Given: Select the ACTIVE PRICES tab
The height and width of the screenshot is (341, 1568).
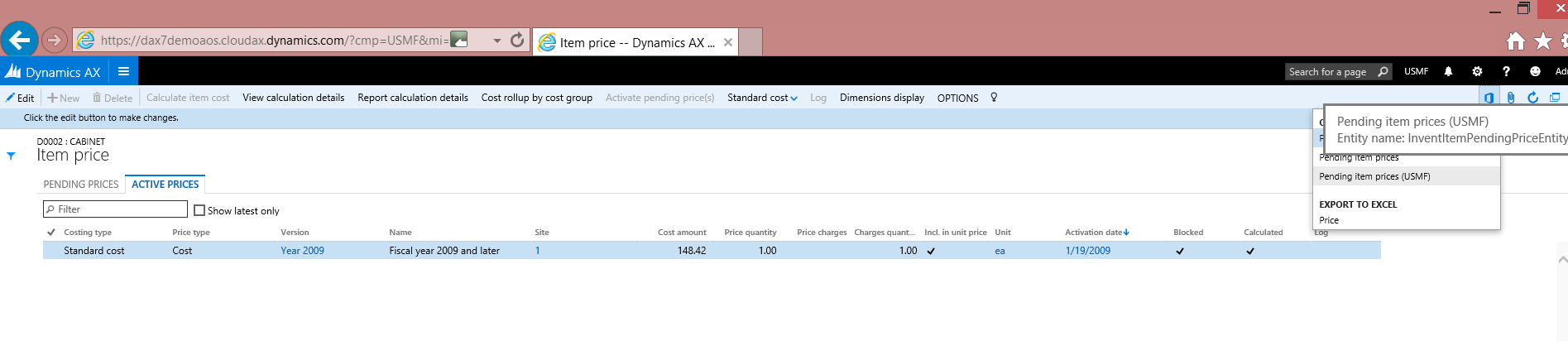Looking at the screenshot, I should coord(165,185).
